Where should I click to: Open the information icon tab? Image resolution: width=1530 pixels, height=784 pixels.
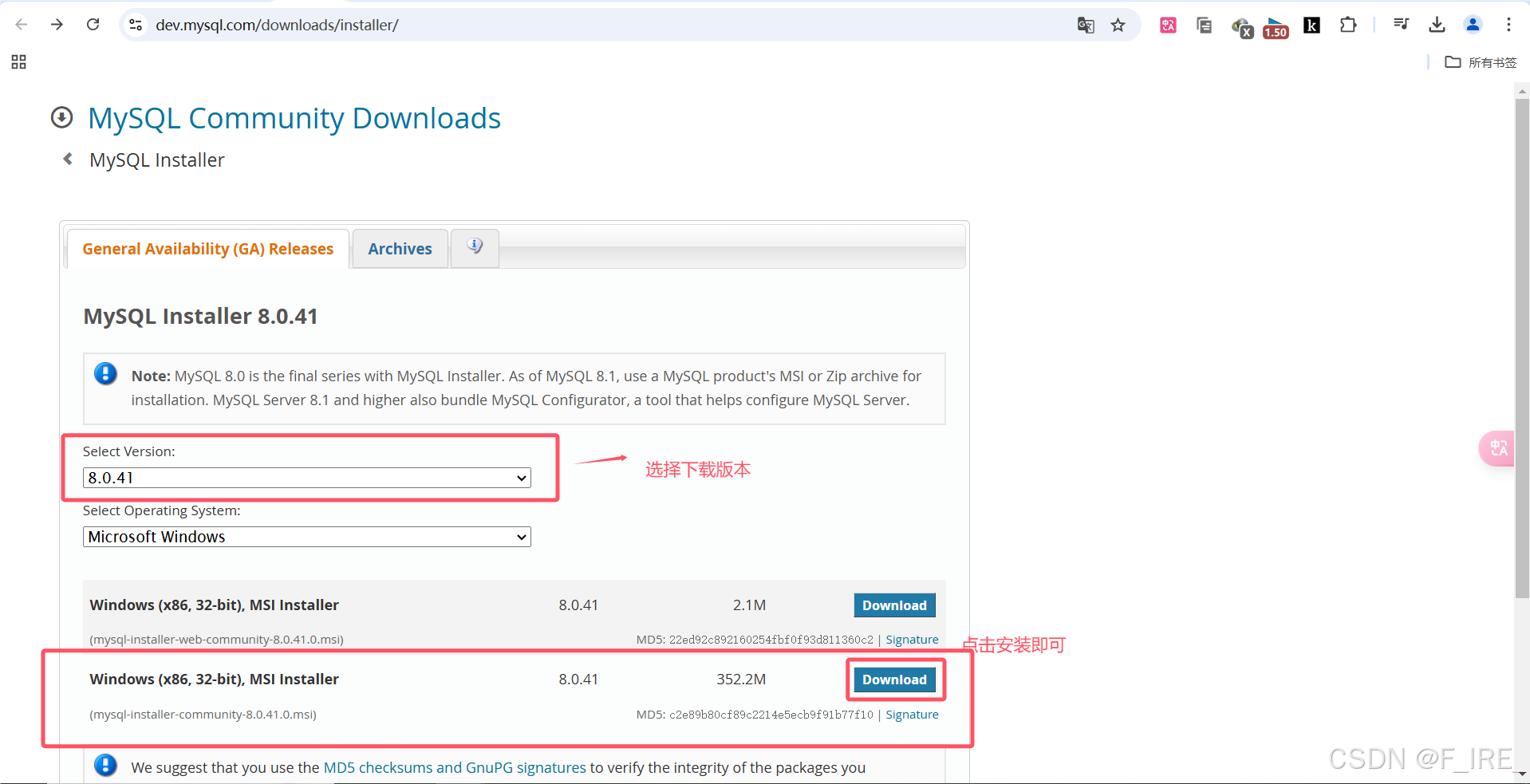pos(475,248)
